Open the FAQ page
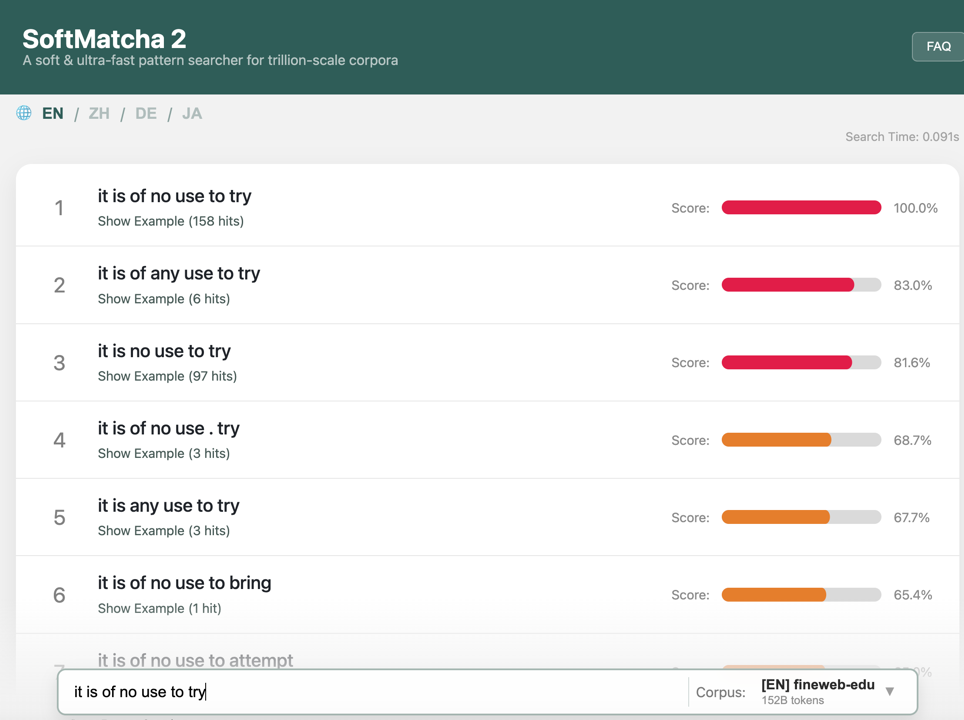This screenshot has height=720, width=964. point(938,47)
